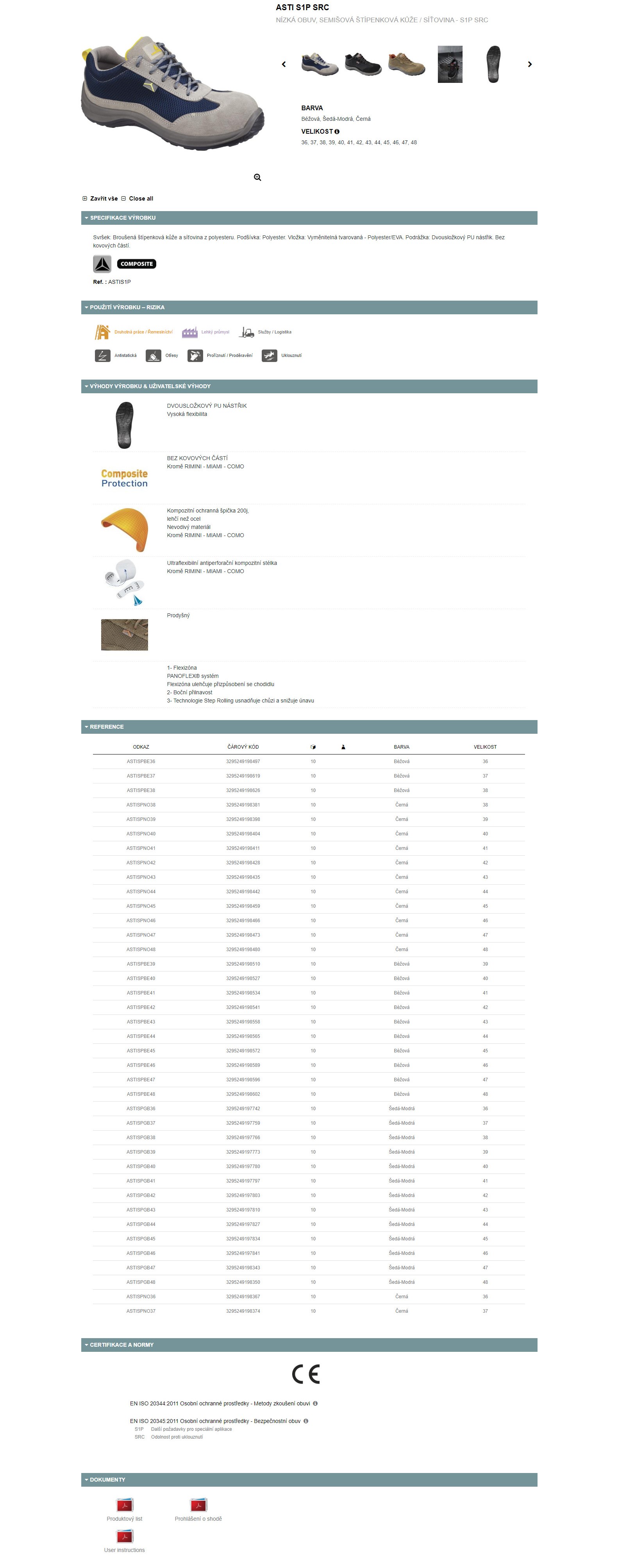Select reference ASTISPNO38 in the table

pyautogui.click(x=141, y=805)
